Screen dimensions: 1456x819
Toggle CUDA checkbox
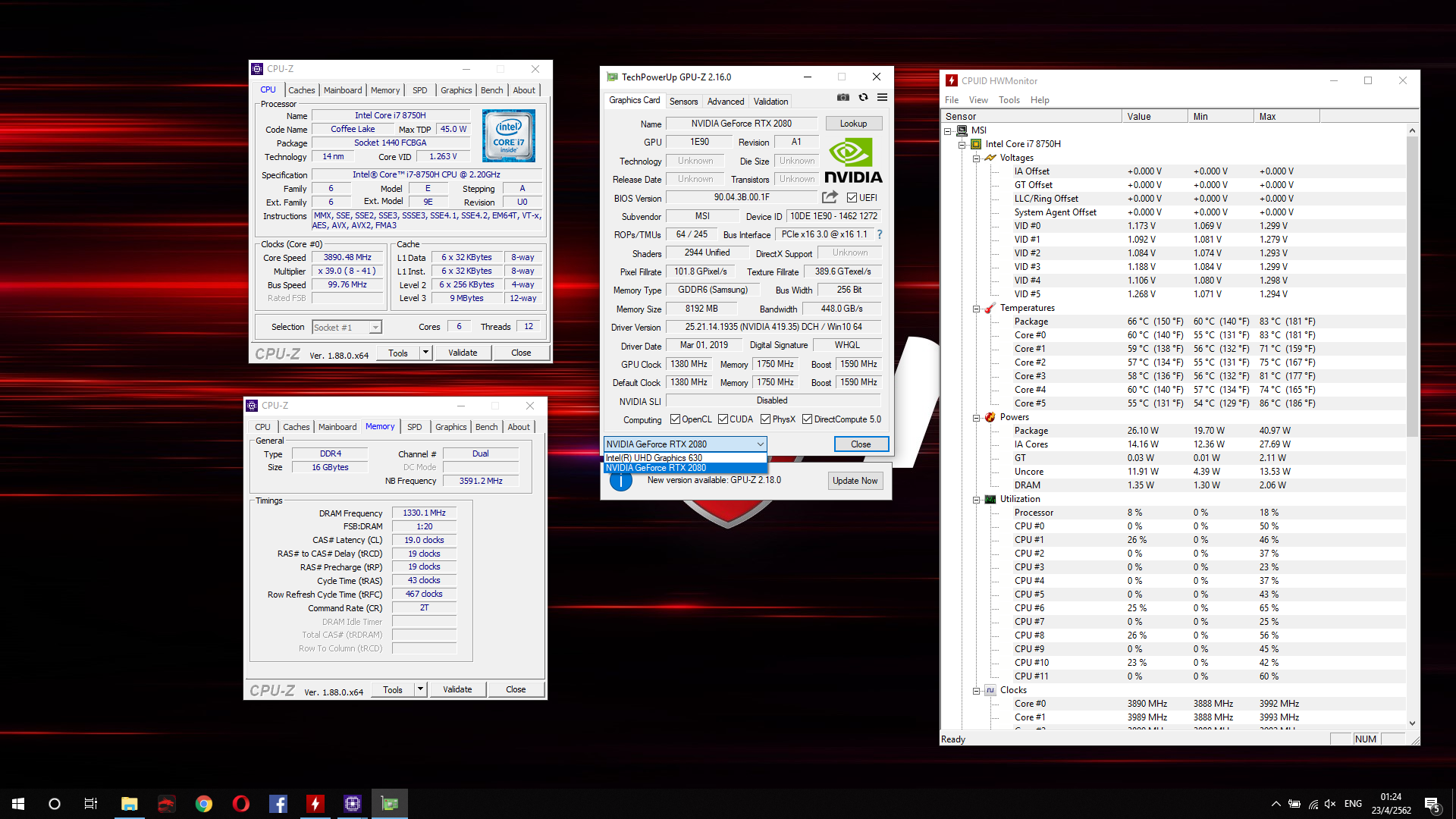[723, 419]
